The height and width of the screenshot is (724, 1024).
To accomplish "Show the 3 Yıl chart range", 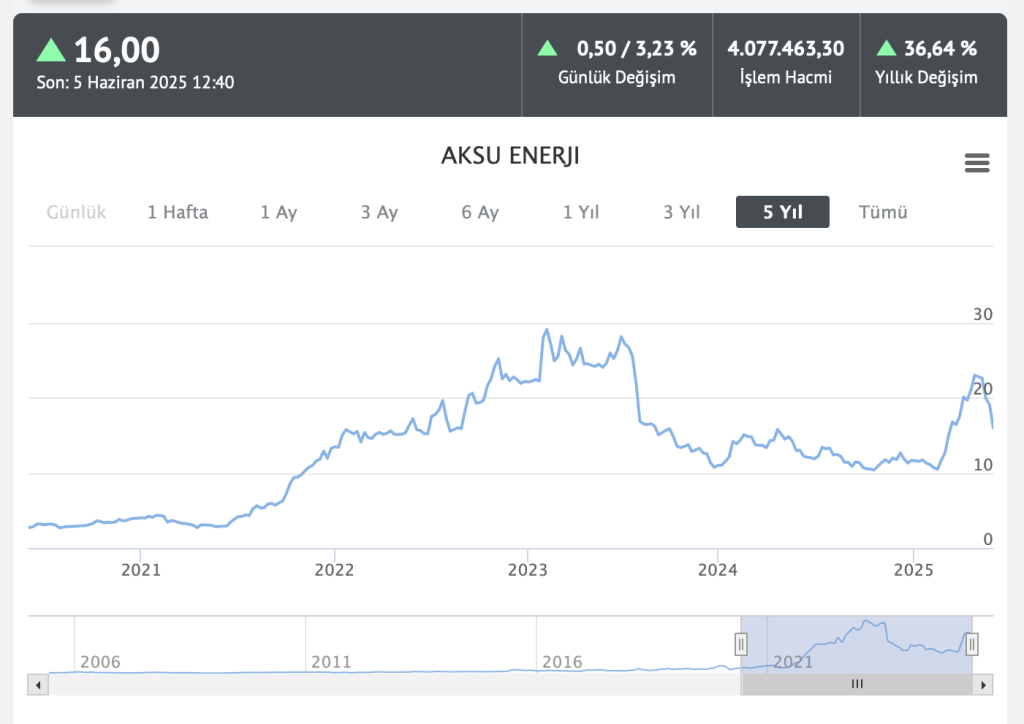I will tap(682, 212).
